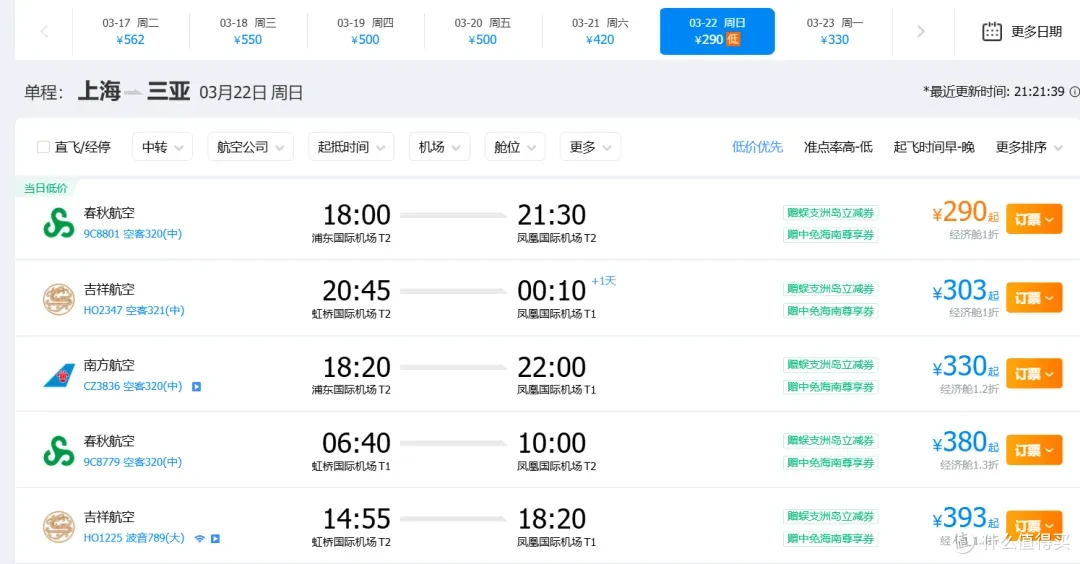
Task: Select date tab 03-20 周五 ¥500
Action: 482,31
